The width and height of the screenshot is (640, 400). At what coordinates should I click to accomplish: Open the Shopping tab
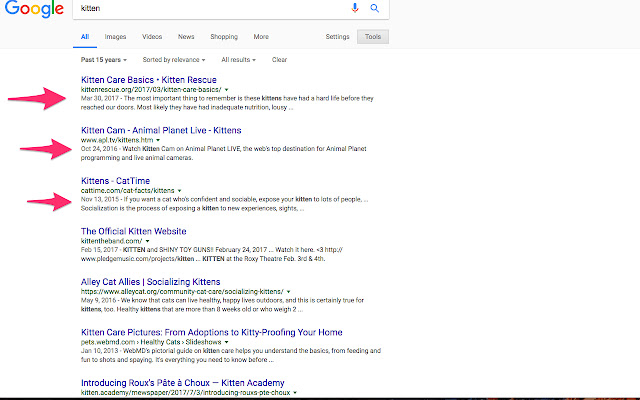224,37
